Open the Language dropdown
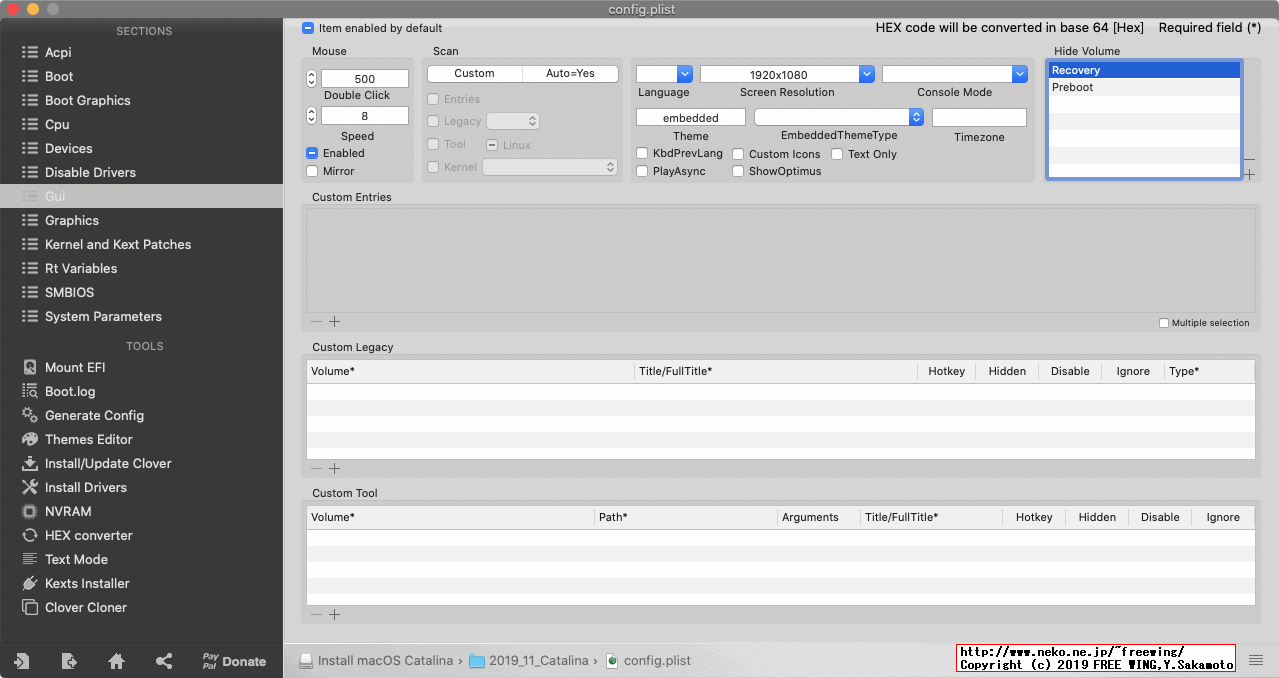This screenshot has width=1279, height=678. click(x=684, y=73)
